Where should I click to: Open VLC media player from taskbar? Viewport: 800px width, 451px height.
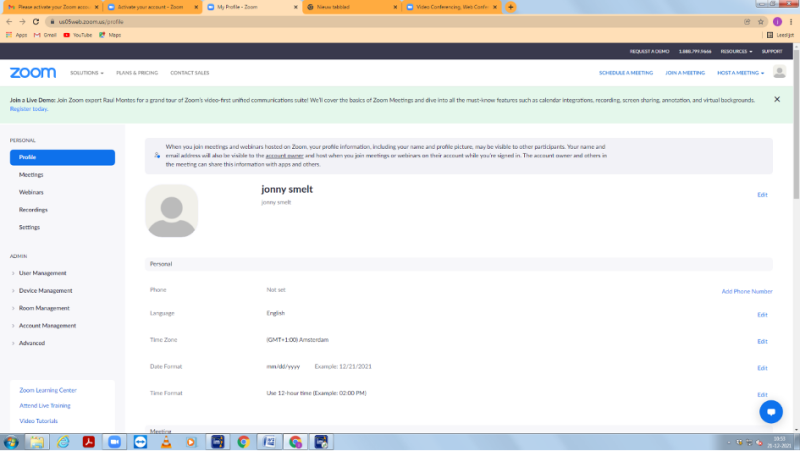pos(166,442)
